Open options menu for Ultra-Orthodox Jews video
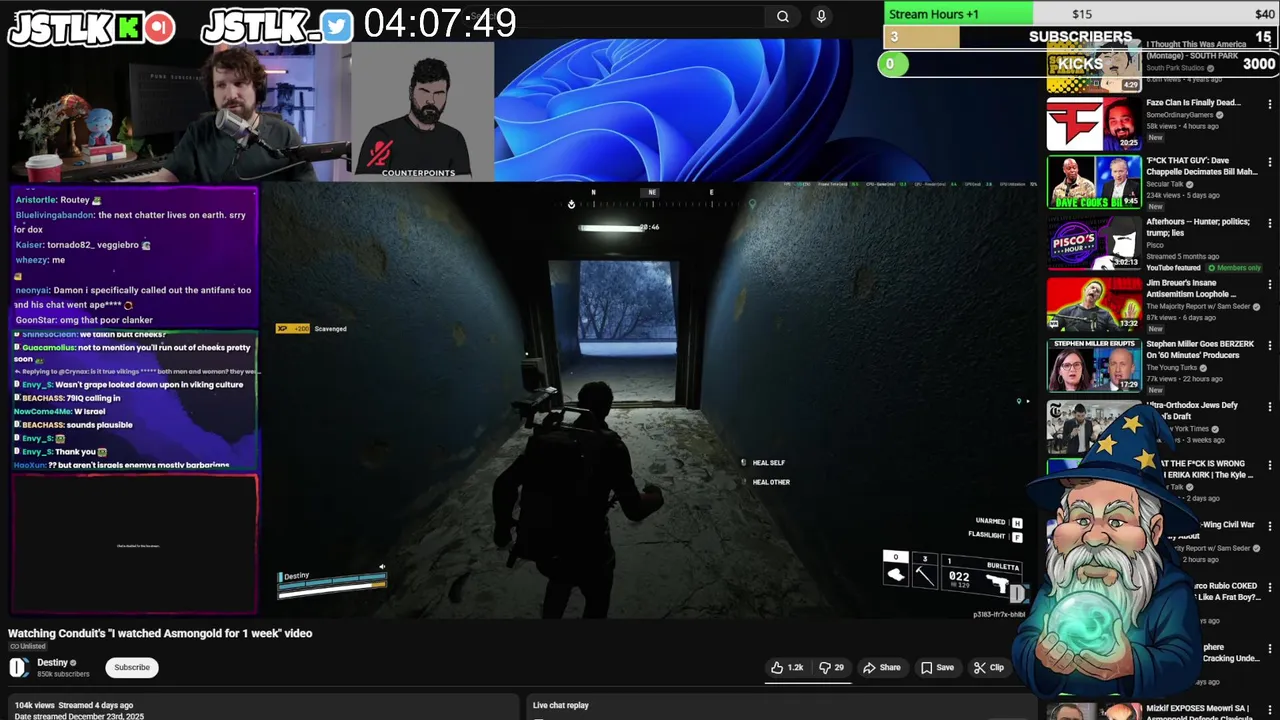The width and height of the screenshot is (1280, 720). click(x=1270, y=407)
